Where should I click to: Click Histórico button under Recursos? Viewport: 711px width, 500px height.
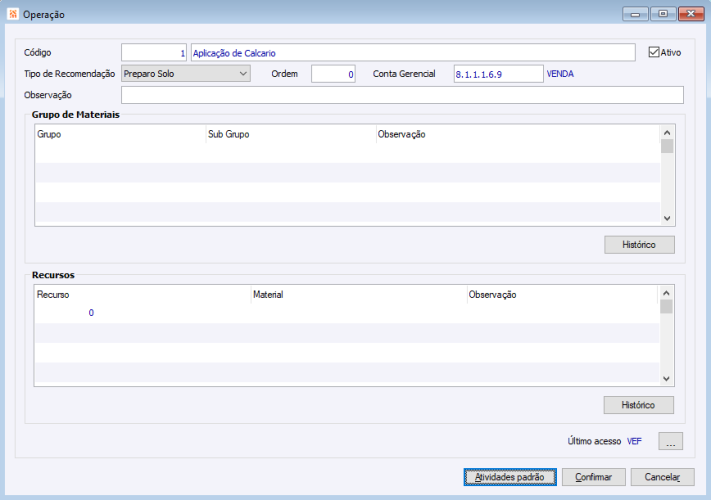(x=638, y=405)
